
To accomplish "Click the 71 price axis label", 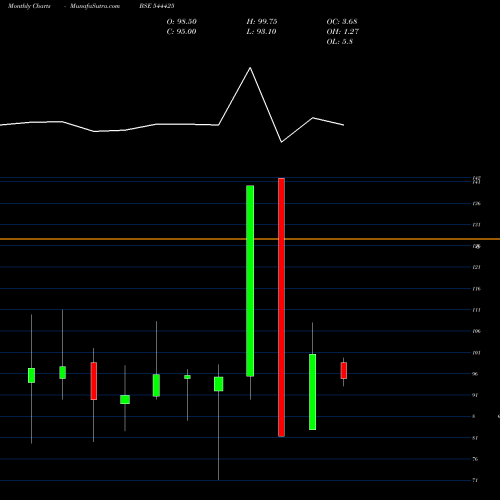I will tap(475, 480).
